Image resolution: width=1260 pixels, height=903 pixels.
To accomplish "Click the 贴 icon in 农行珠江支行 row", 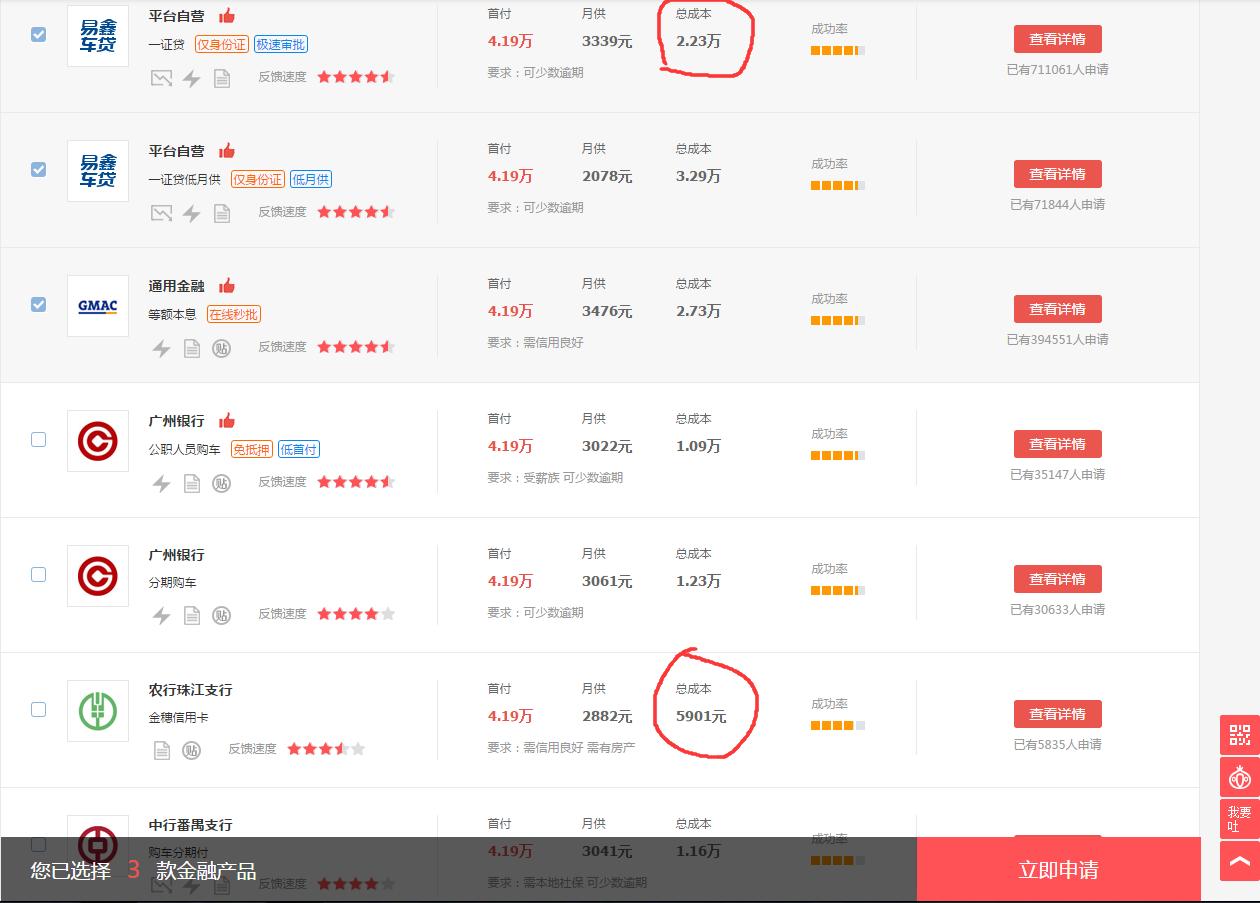I will point(192,750).
